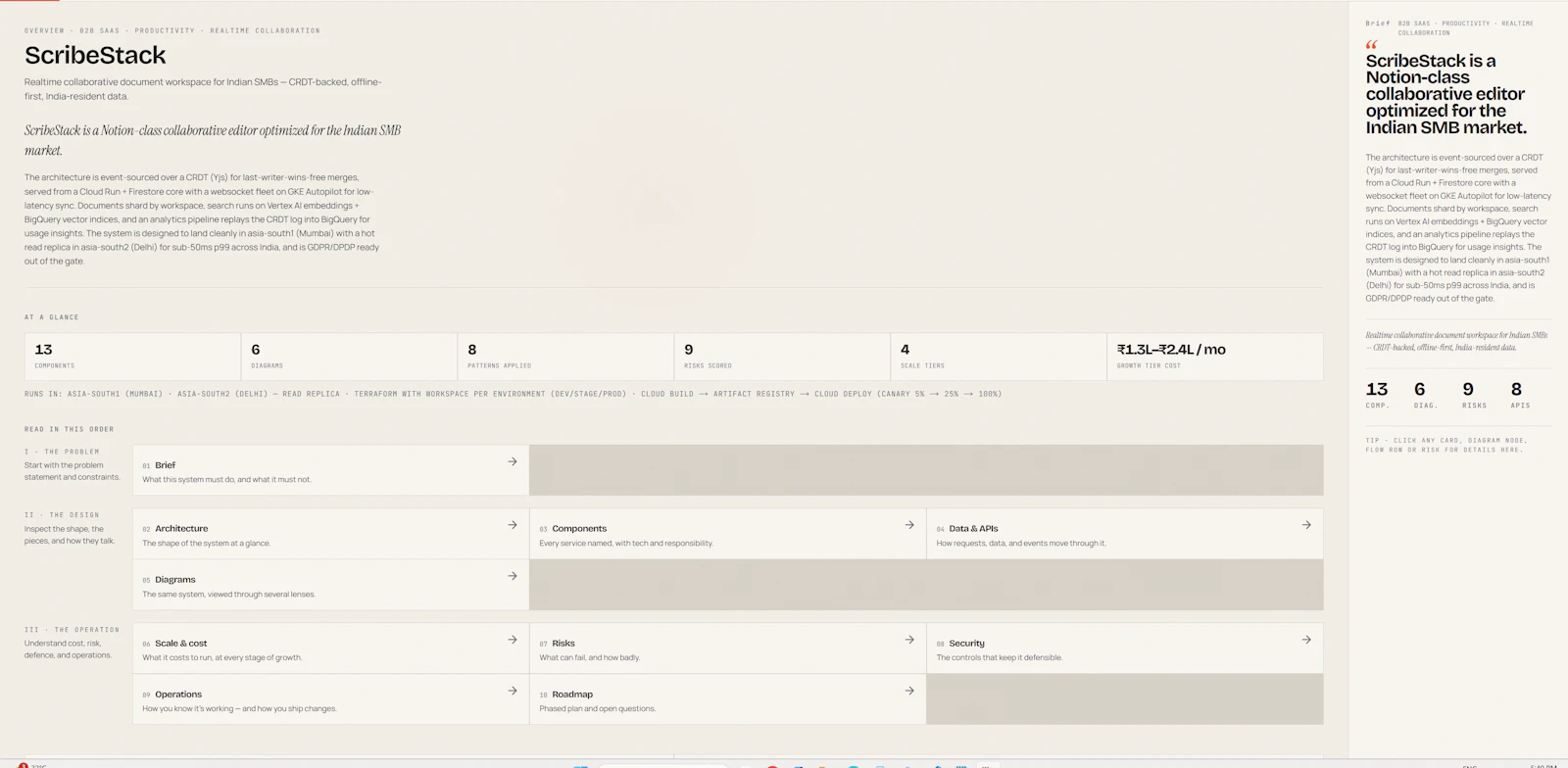Click the arrow icon on the Roadmap card
The width and height of the screenshot is (1568, 768).
908,691
